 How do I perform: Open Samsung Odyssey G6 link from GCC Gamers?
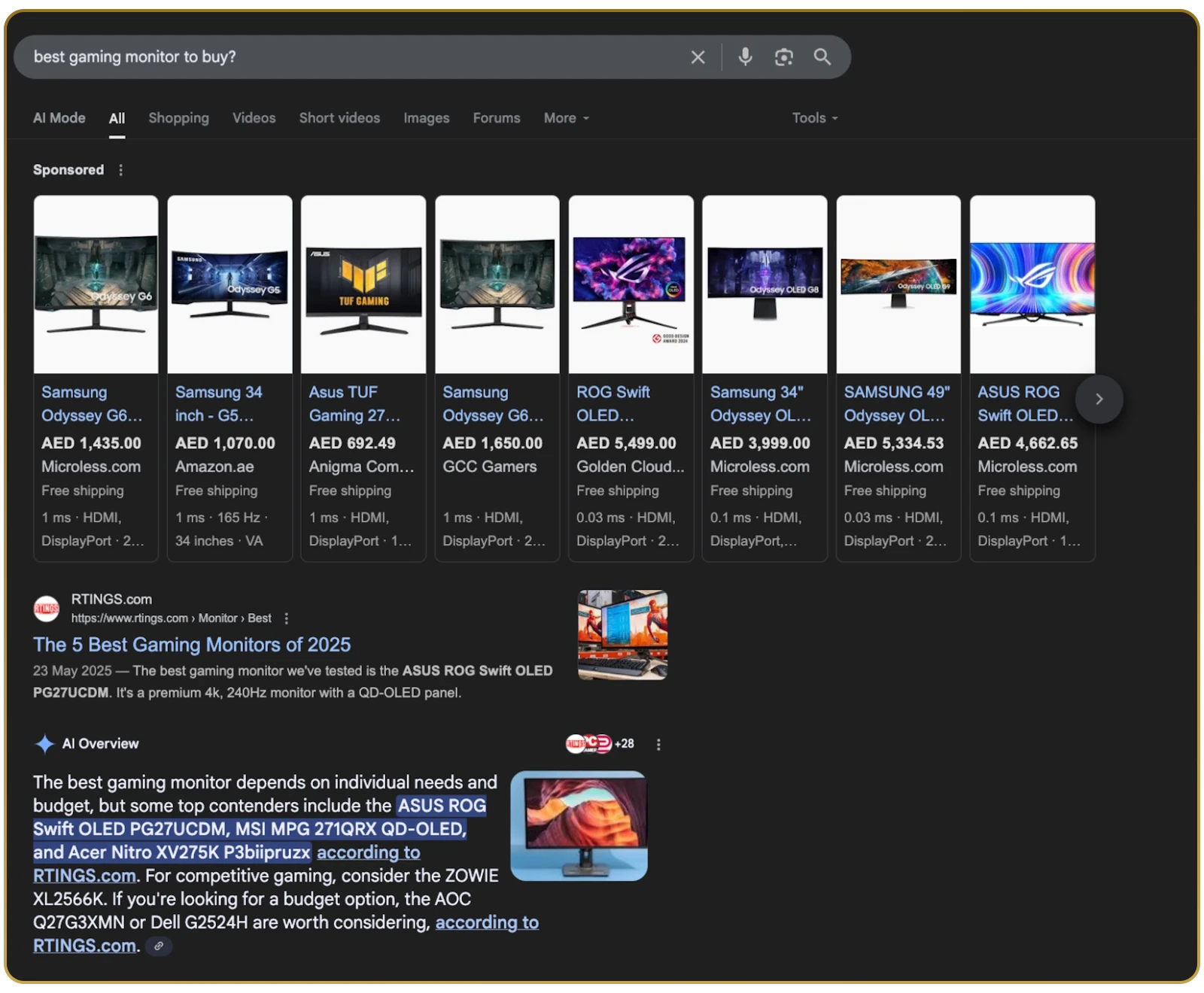(x=493, y=404)
